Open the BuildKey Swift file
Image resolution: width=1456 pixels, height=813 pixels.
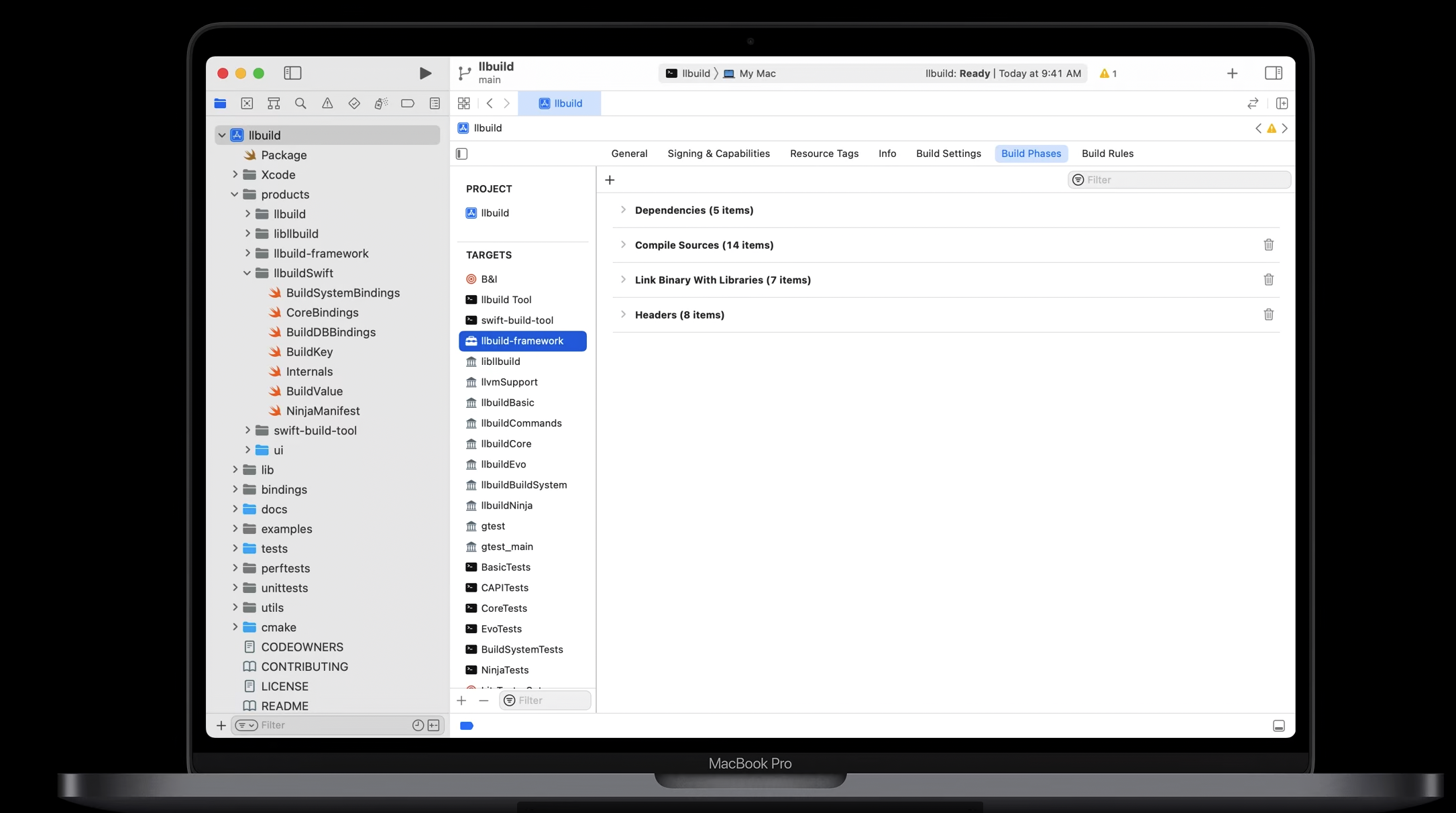[309, 351]
